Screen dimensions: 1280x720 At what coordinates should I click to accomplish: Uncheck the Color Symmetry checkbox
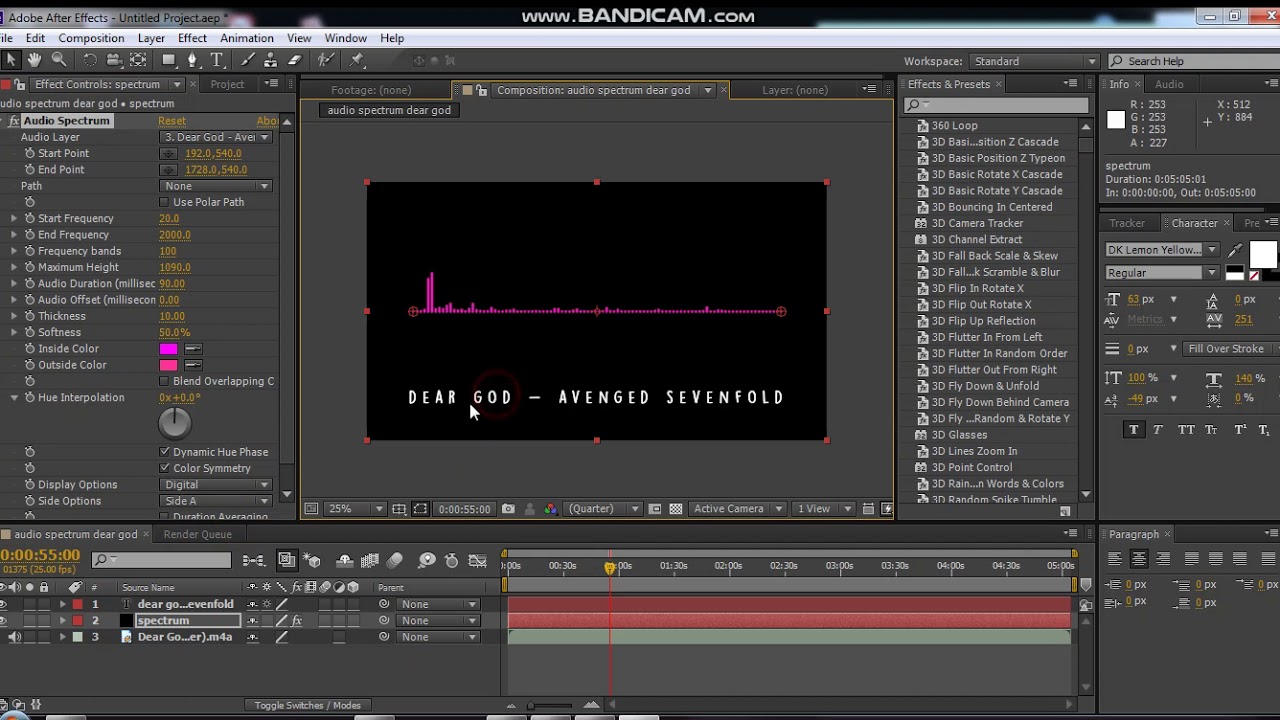coord(165,468)
